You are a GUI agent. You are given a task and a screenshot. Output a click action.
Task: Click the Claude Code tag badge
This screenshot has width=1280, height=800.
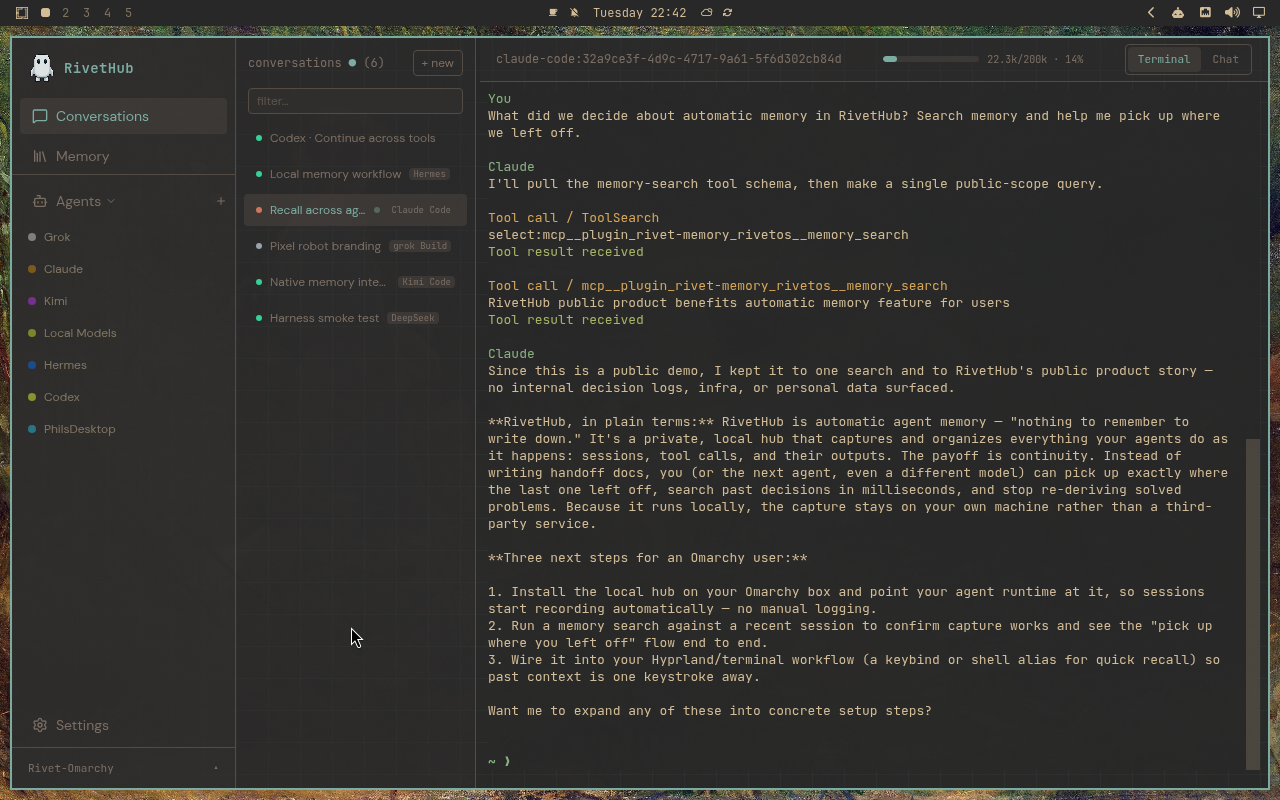(x=421, y=210)
